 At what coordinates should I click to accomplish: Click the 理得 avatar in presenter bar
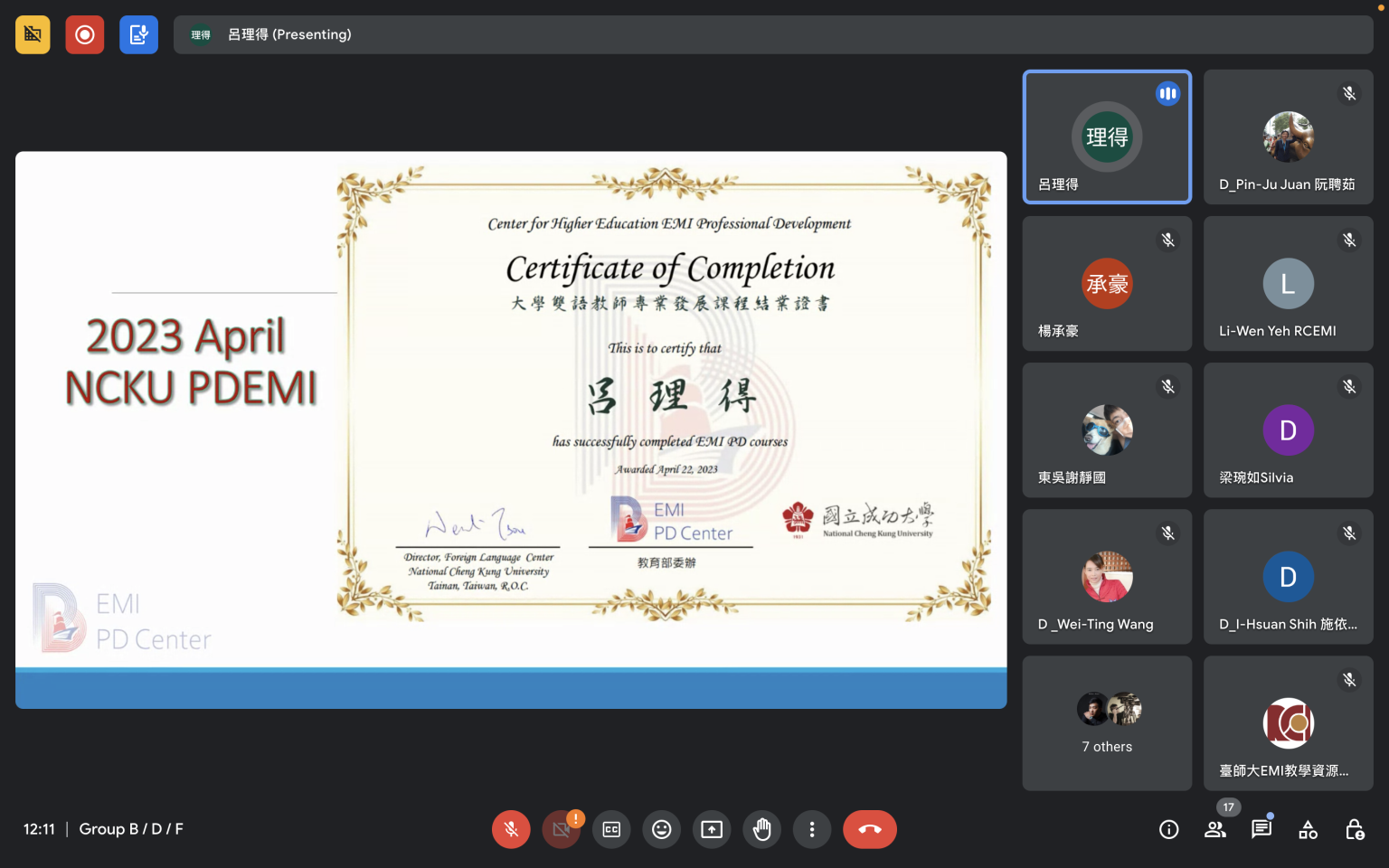(x=201, y=34)
